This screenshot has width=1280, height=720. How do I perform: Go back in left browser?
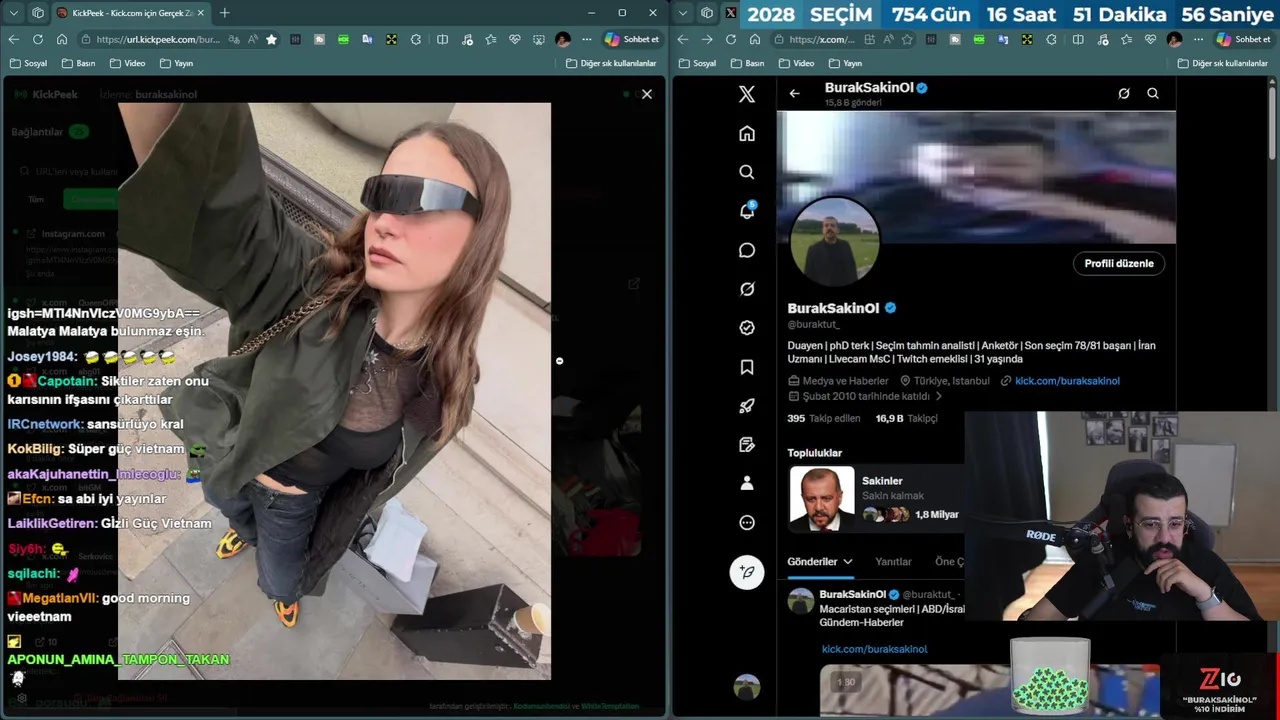pos(13,39)
